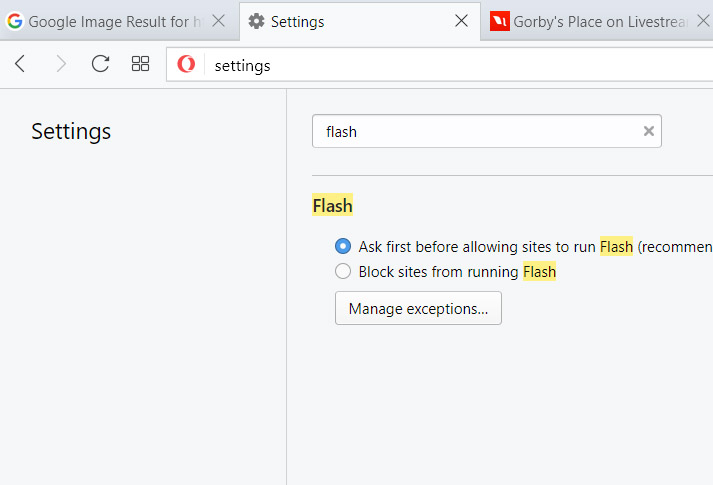Close the Google Image Result tab
The image size is (713, 485).
pyautogui.click(x=219, y=20)
